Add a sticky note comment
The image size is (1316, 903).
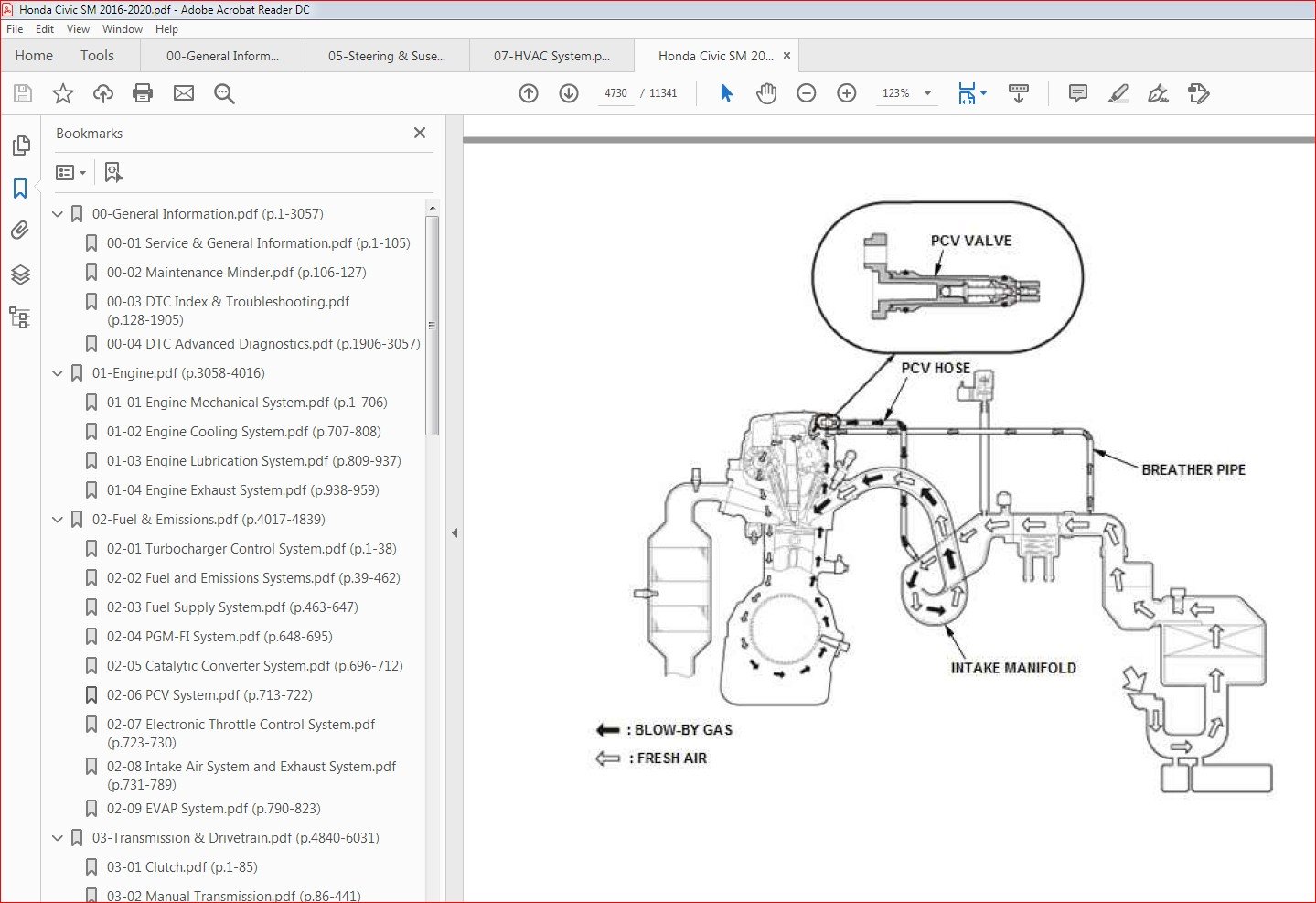1078,93
